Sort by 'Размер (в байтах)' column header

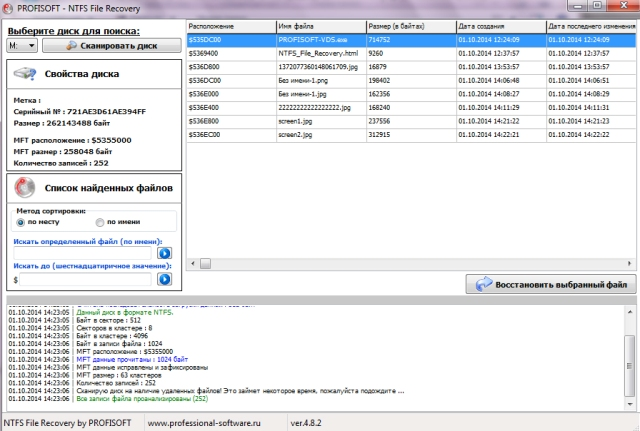[x=410, y=25]
